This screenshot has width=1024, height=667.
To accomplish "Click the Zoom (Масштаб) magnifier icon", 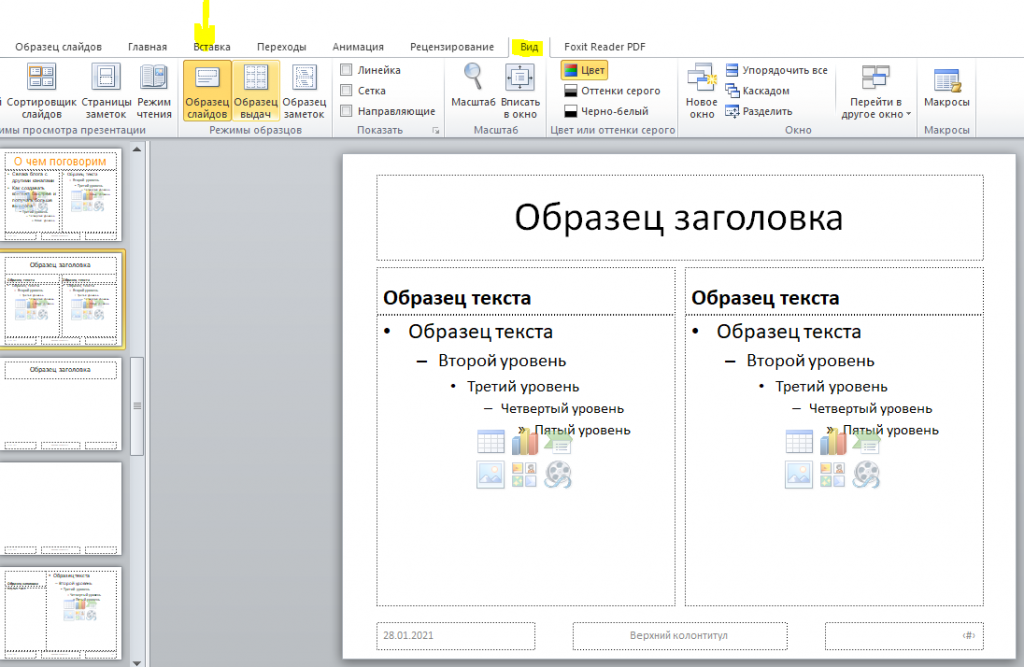I will pos(473,76).
